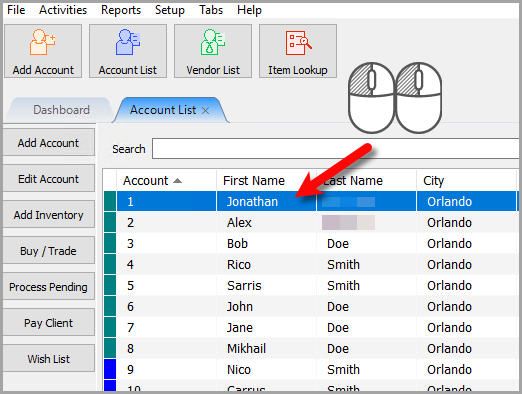Click the Buy / Trade button
The image size is (522, 394).
pyautogui.click(x=49, y=251)
